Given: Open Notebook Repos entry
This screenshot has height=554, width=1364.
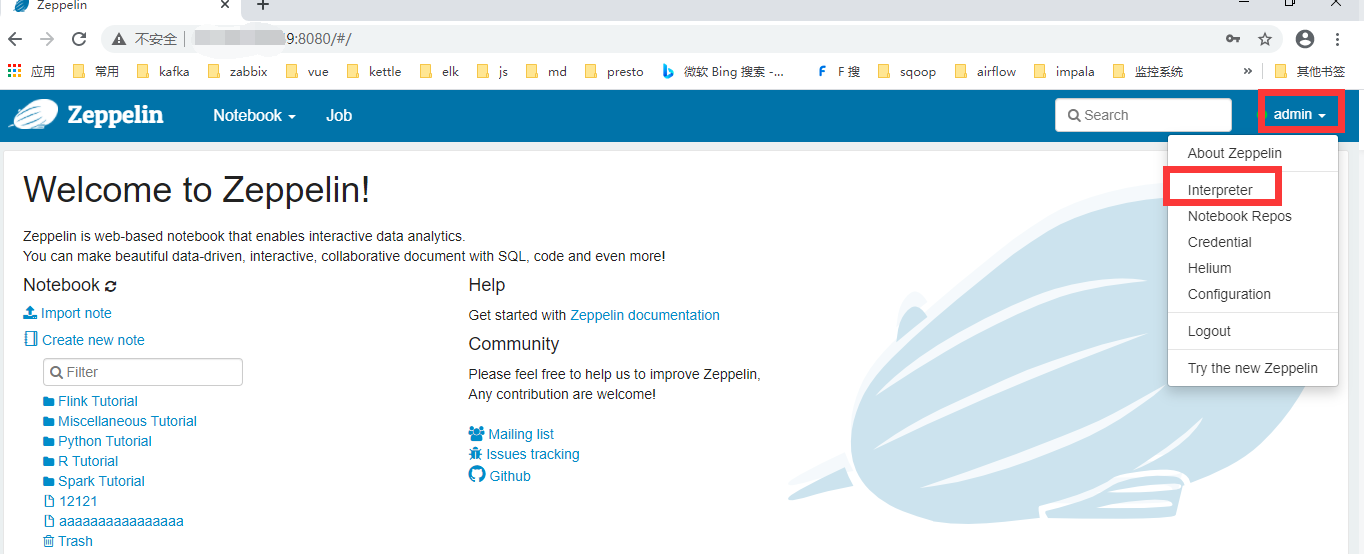Looking at the screenshot, I should coord(1240,216).
